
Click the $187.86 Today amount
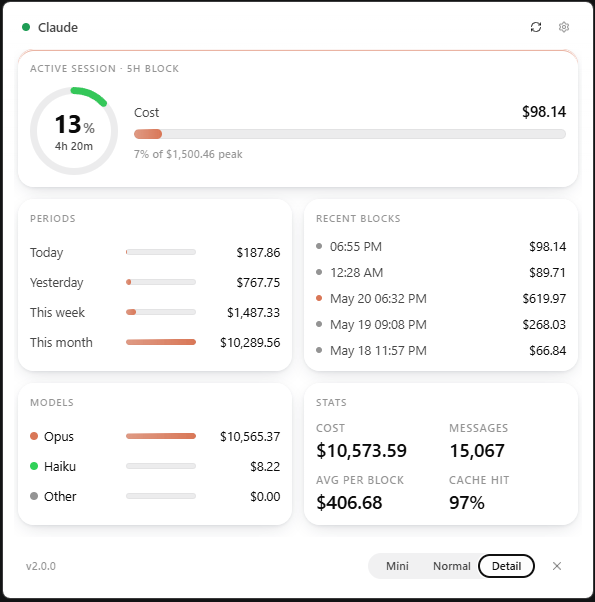click(x=258, y=253)
